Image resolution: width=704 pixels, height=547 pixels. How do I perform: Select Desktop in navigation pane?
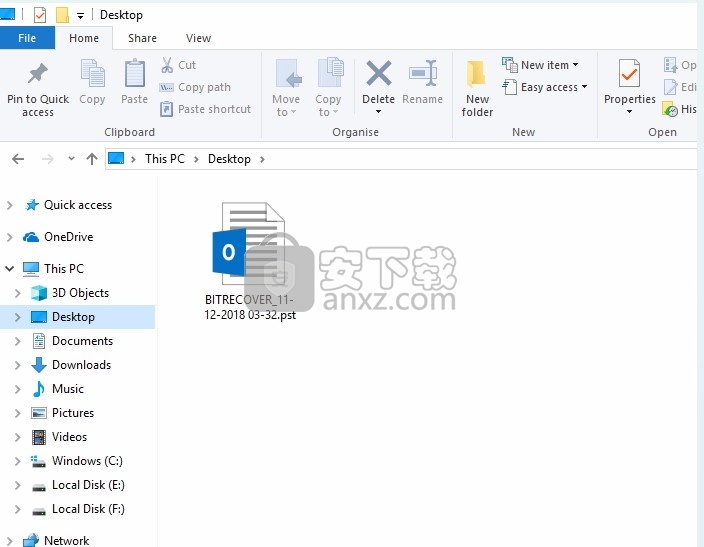tap(73, 317)
